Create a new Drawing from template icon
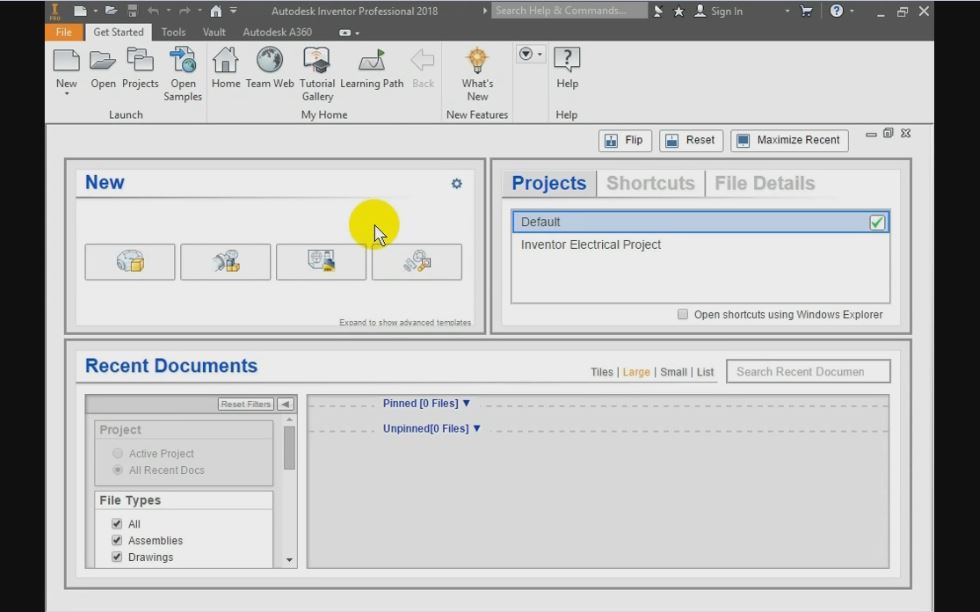The height and width of the screenshot is (612, 980). coord(321,261)
